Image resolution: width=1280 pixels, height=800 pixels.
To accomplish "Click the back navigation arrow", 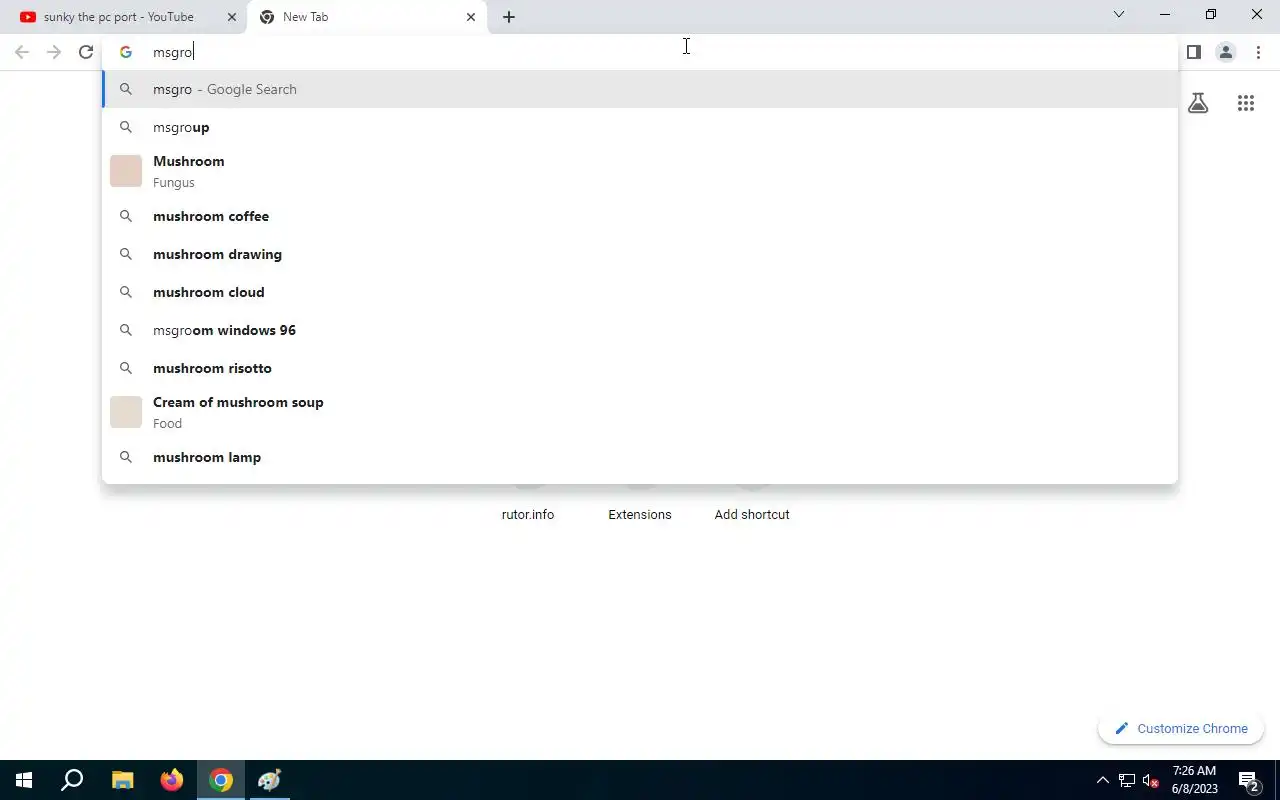I will 22,52.
